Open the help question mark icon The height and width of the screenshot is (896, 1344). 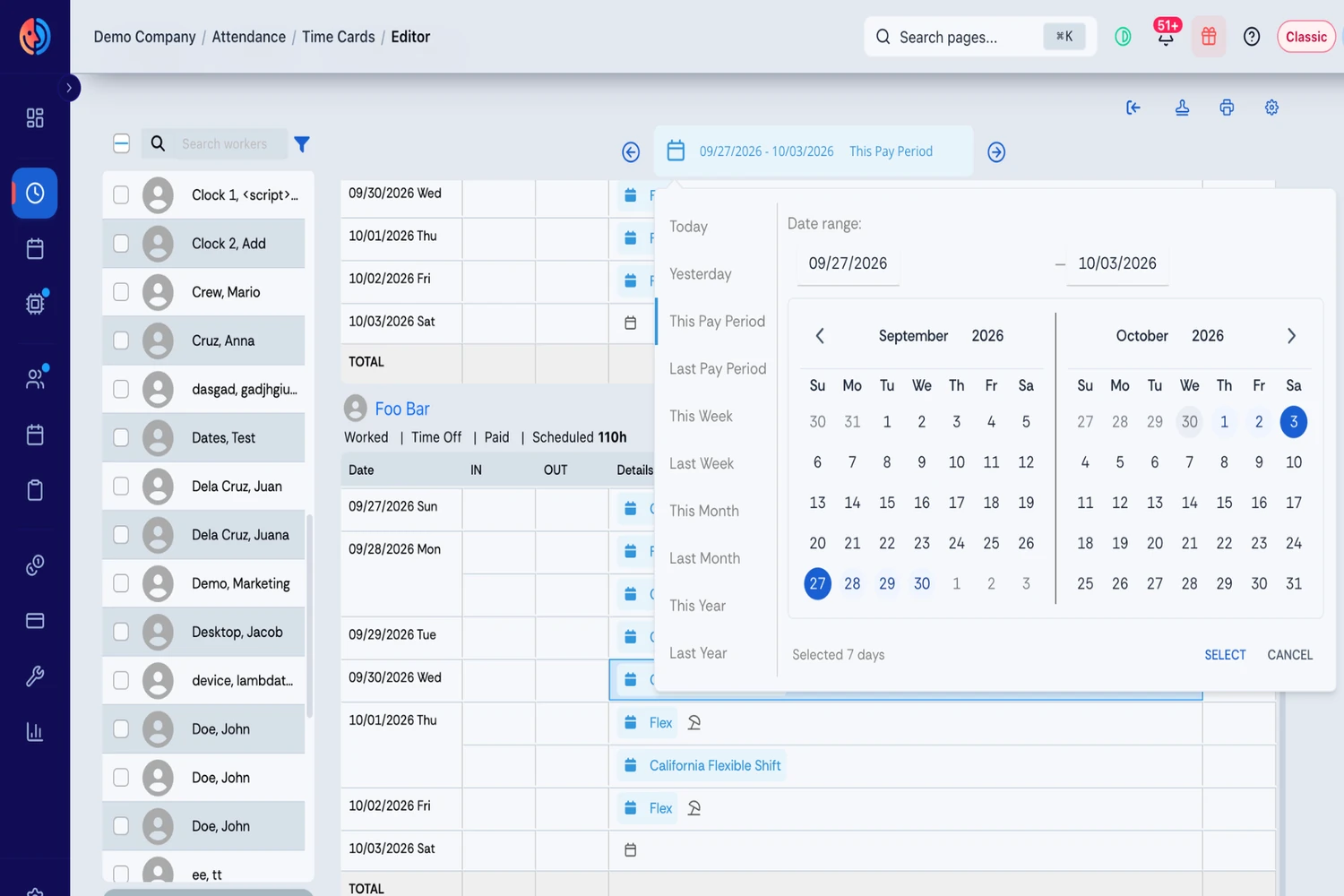[1252, 37]
